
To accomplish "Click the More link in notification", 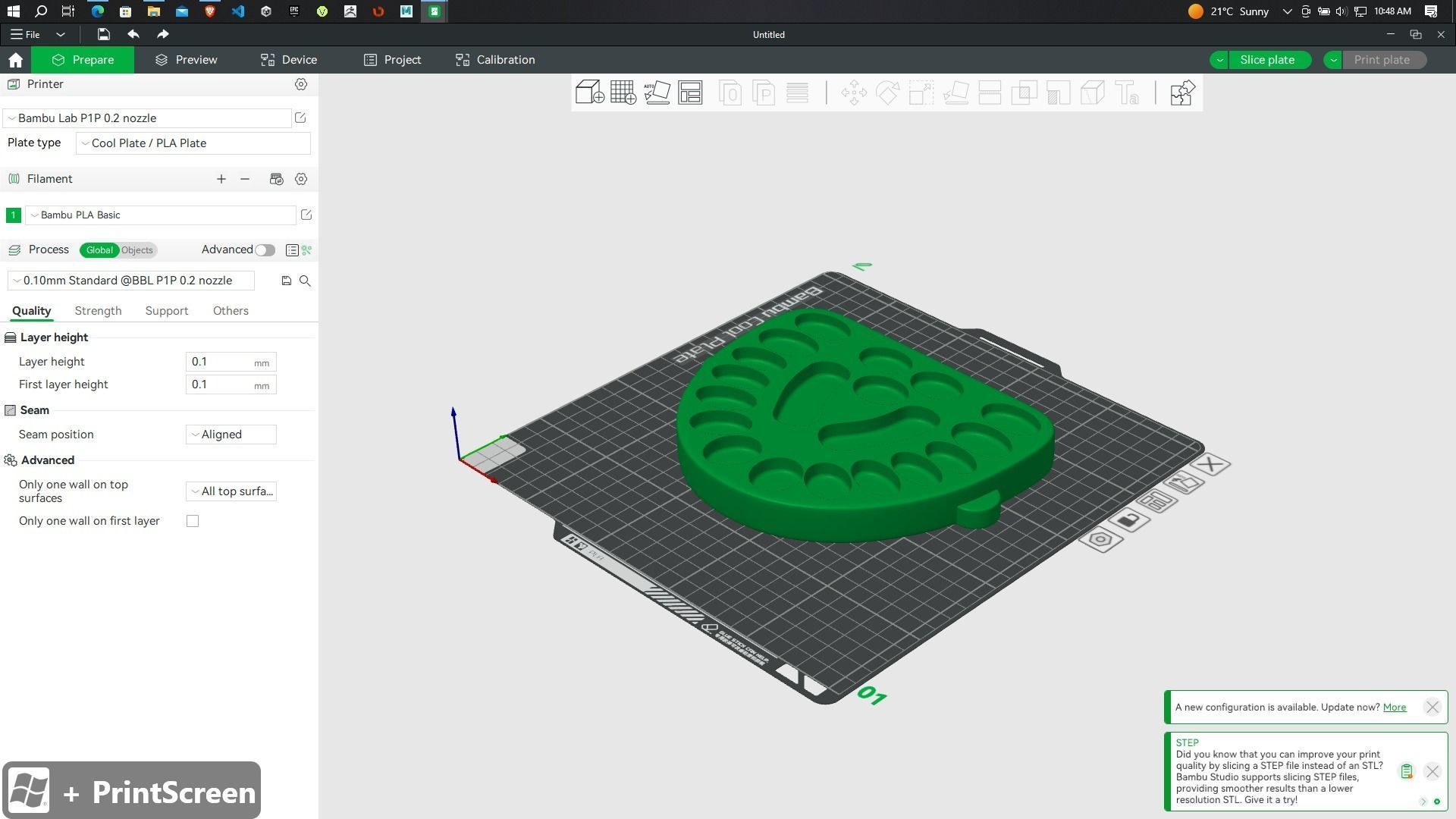I will click(x=1394, y=707).
